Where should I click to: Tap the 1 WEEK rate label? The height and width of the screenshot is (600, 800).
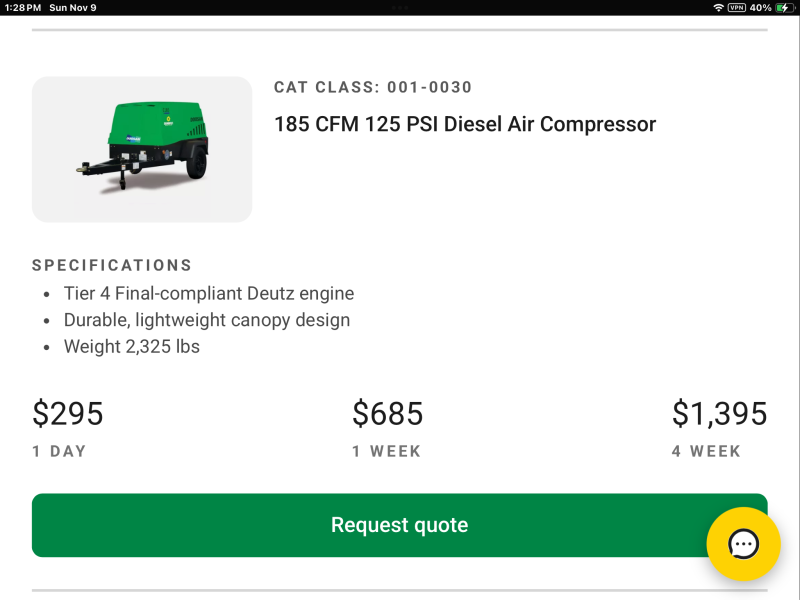pos(386,451)
